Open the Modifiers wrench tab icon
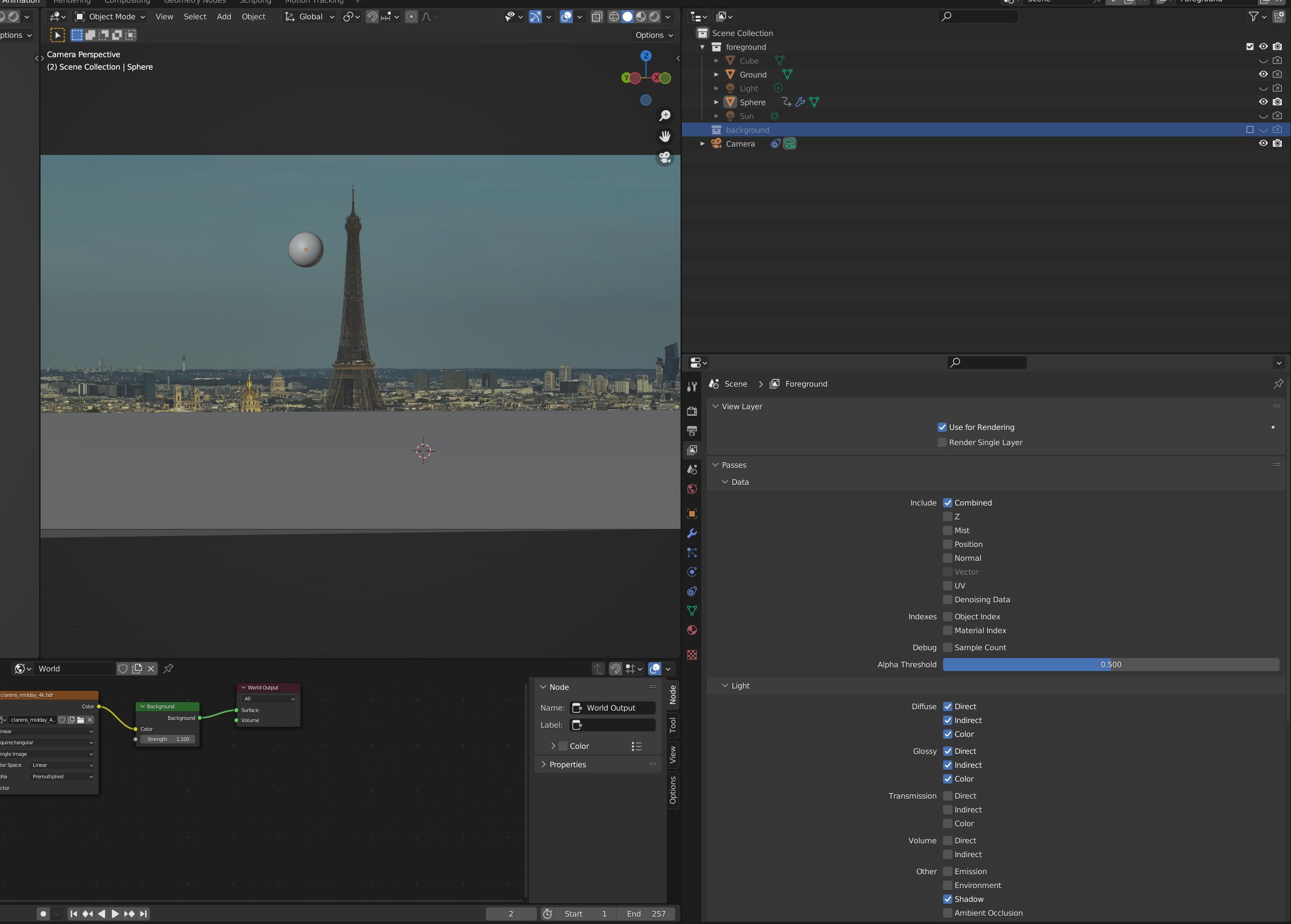1291x924 pixels. point(692,533)
